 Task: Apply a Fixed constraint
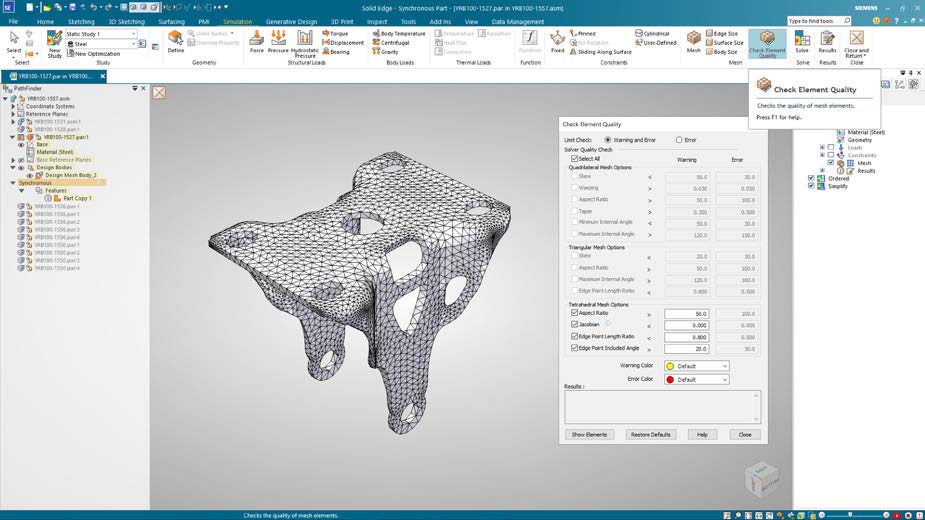pos(557,42)
